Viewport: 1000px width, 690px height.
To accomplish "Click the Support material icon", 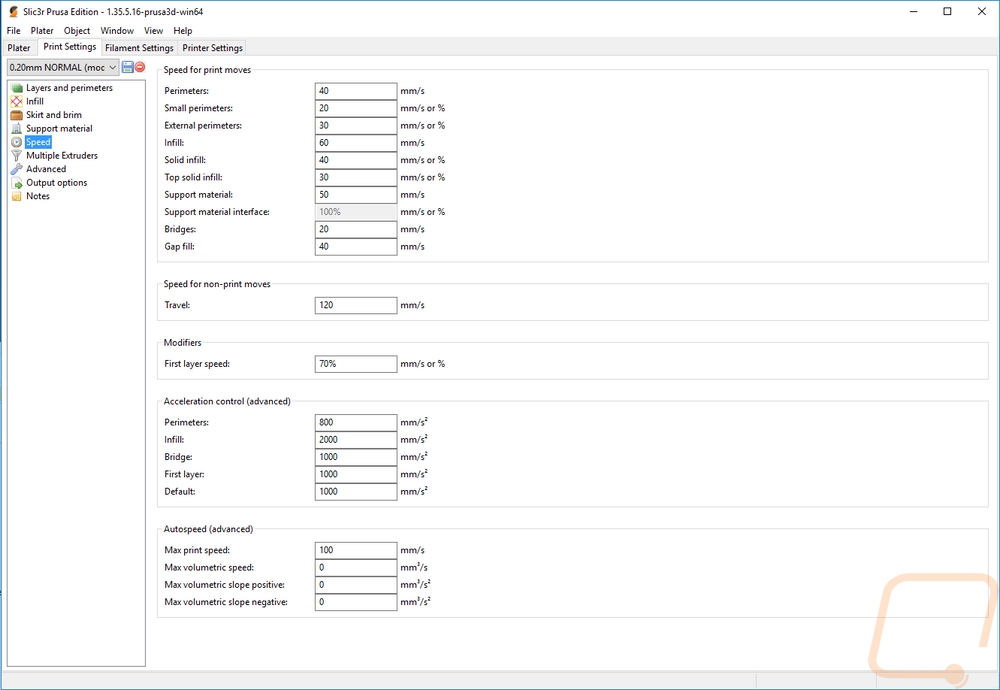I will 17,128.
